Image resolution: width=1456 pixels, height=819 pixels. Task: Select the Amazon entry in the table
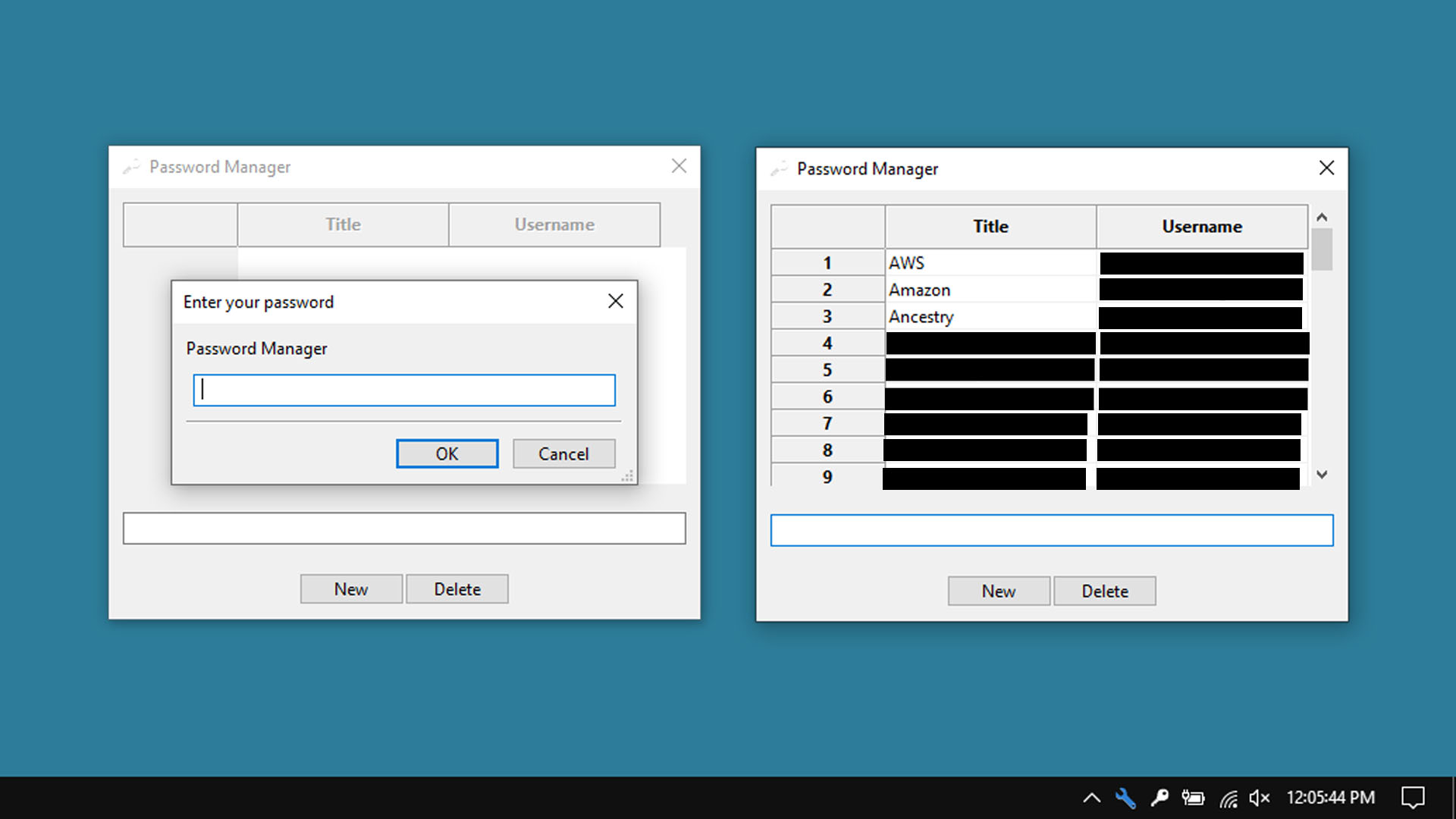(990, 290)
